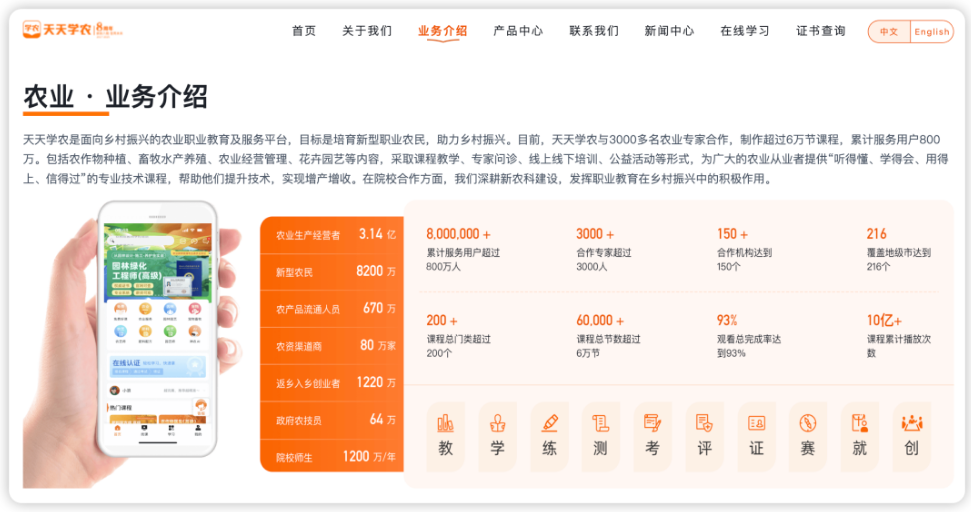Screen dimensions: 971x512
Task: Switch language to English
Action: [931, 32]
